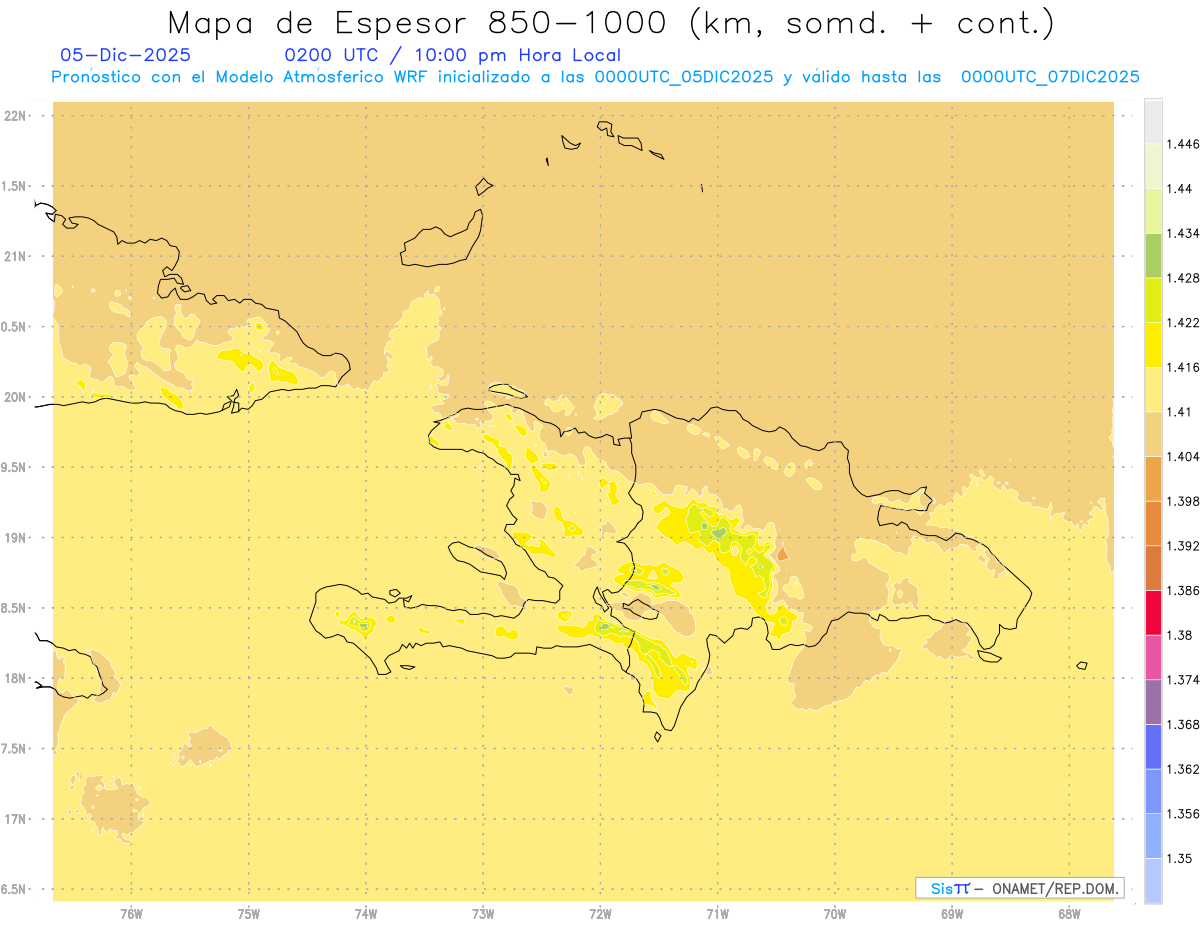Click the latitude label "20N"
1200x927 pixels.
(x=15, y=397)
